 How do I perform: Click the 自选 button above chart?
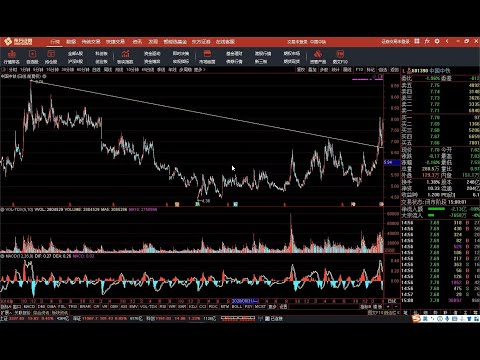383,70
